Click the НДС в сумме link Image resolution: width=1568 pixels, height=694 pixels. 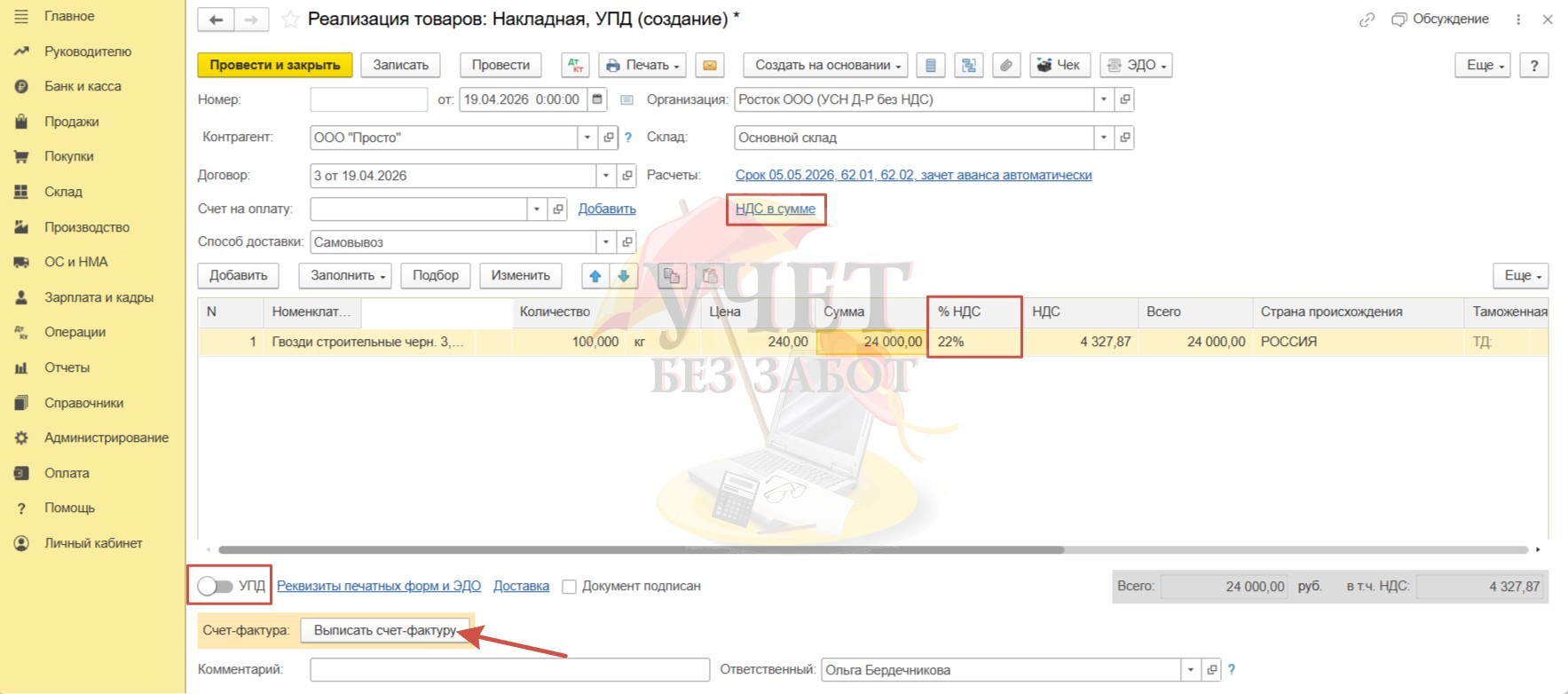(x=775, y=209)
